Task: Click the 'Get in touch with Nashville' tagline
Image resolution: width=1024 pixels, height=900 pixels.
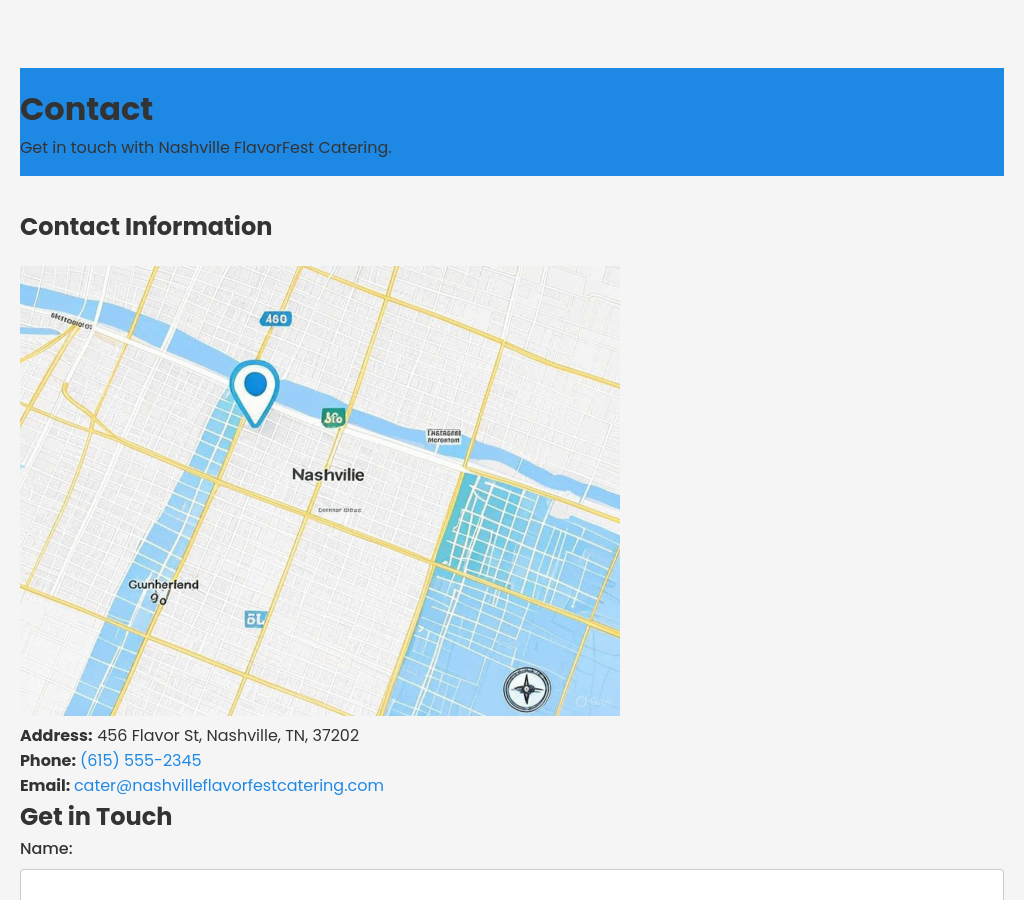Action: [205, 148]
